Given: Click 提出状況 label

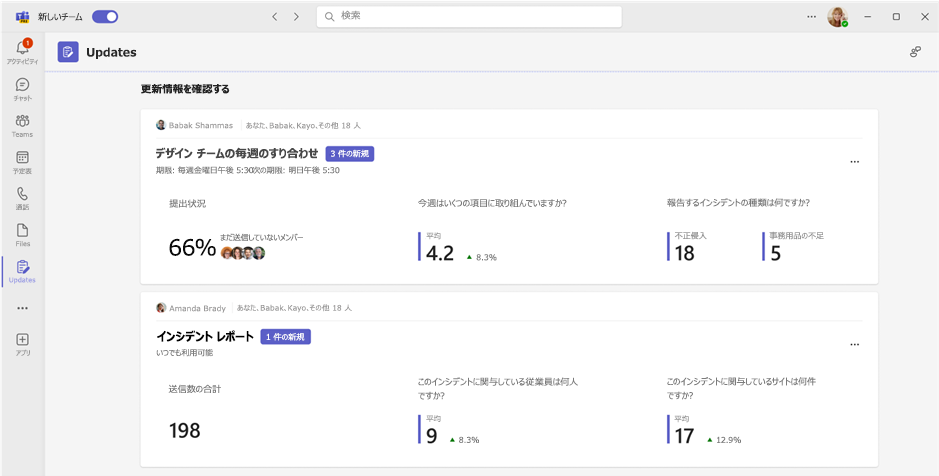Looking at the screenshot, I should 187,204.
